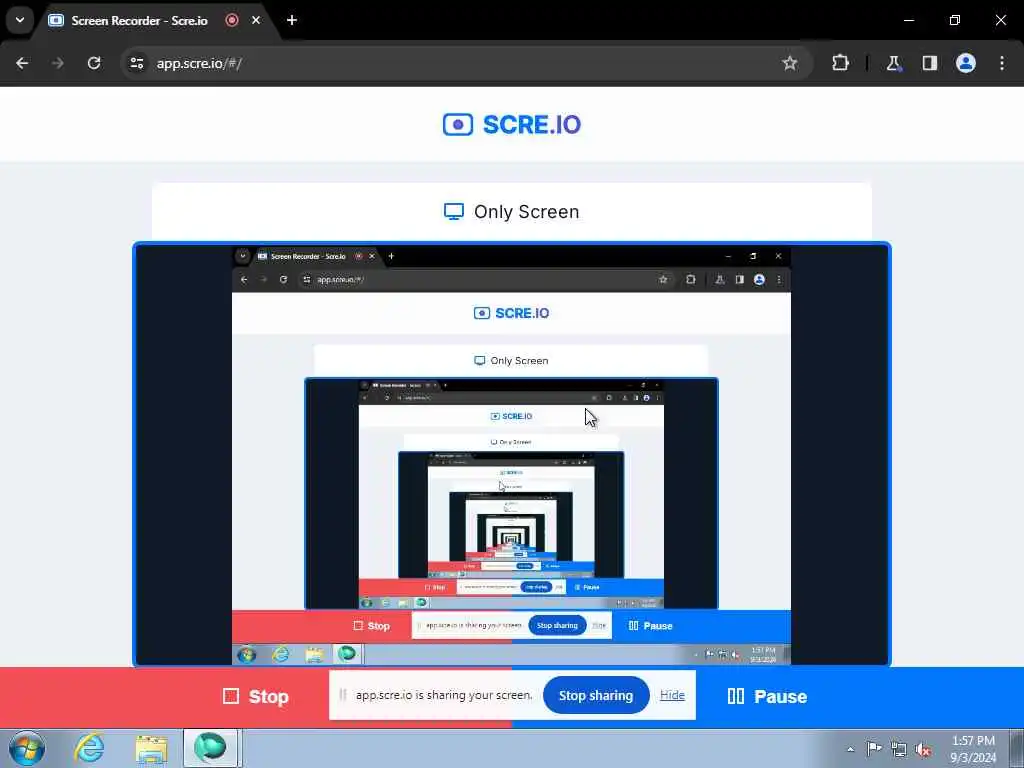Reload the app.scre.io page

pos(94,63)
